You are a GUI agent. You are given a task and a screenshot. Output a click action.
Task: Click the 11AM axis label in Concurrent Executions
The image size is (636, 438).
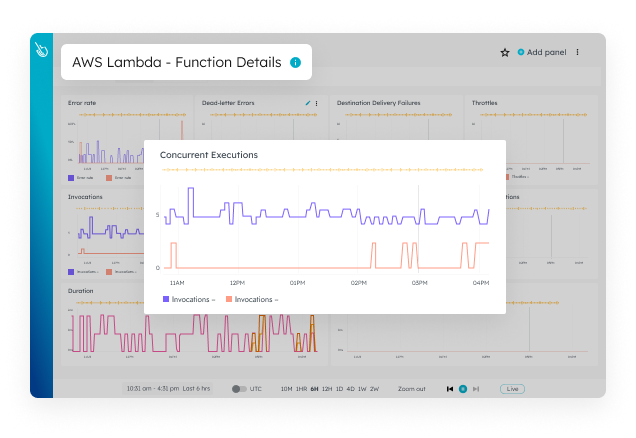pos(177,283)
